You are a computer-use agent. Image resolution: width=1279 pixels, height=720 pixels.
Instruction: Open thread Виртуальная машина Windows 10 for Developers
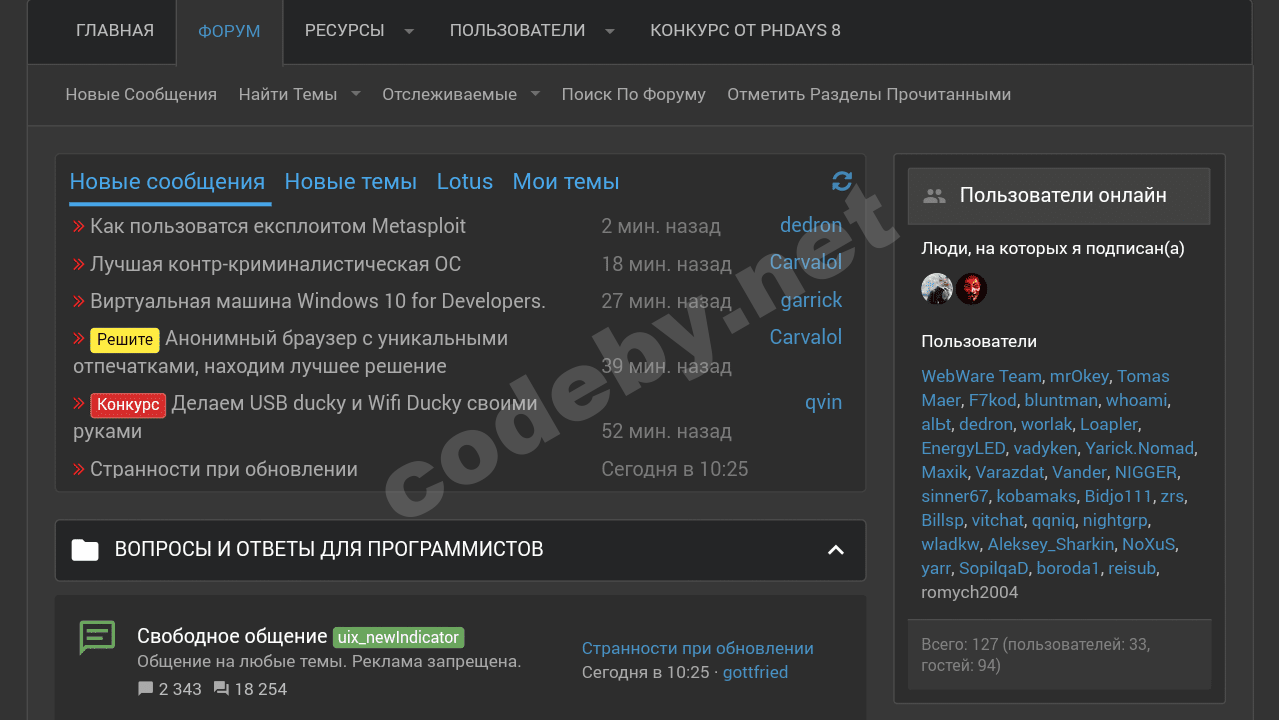pyautogui.click(x=318, y=301)
